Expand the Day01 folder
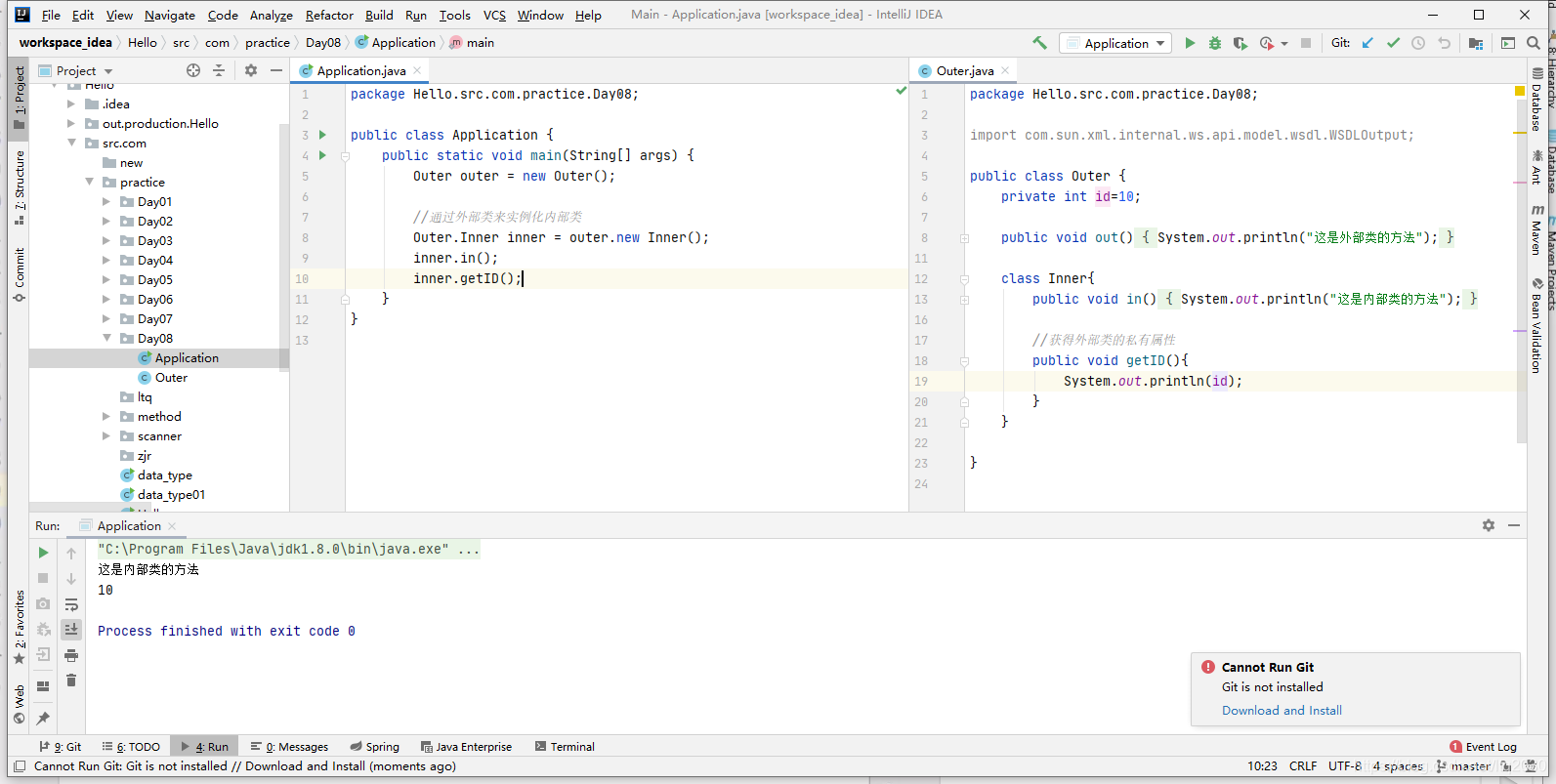The height and width of the screenshot is (784, 1556). pyautogui.click(x=106, y=201)
